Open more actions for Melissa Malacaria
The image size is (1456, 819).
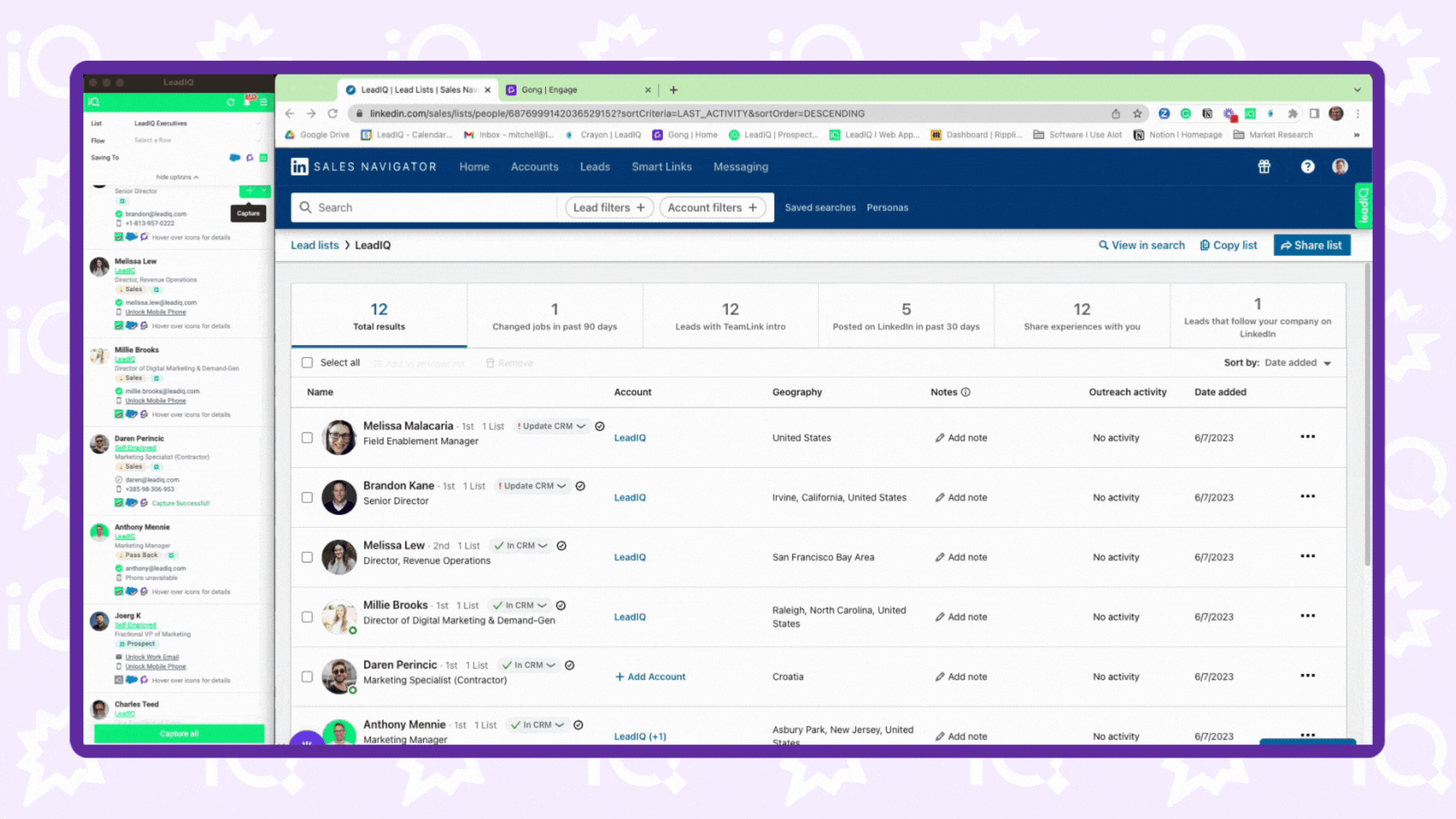(x=1307, y=437)
